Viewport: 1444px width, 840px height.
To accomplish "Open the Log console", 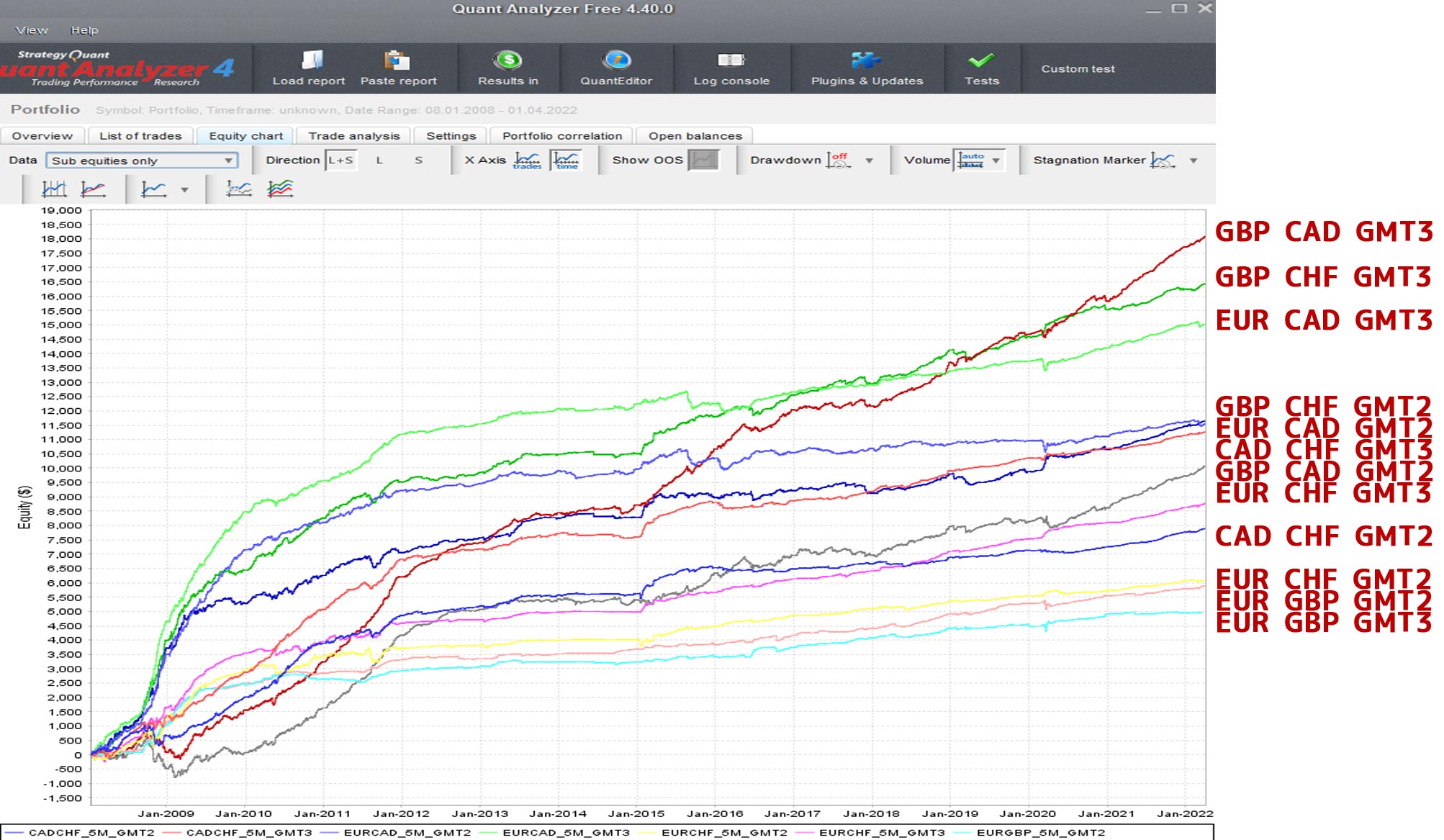I will [x=731, y=60].
